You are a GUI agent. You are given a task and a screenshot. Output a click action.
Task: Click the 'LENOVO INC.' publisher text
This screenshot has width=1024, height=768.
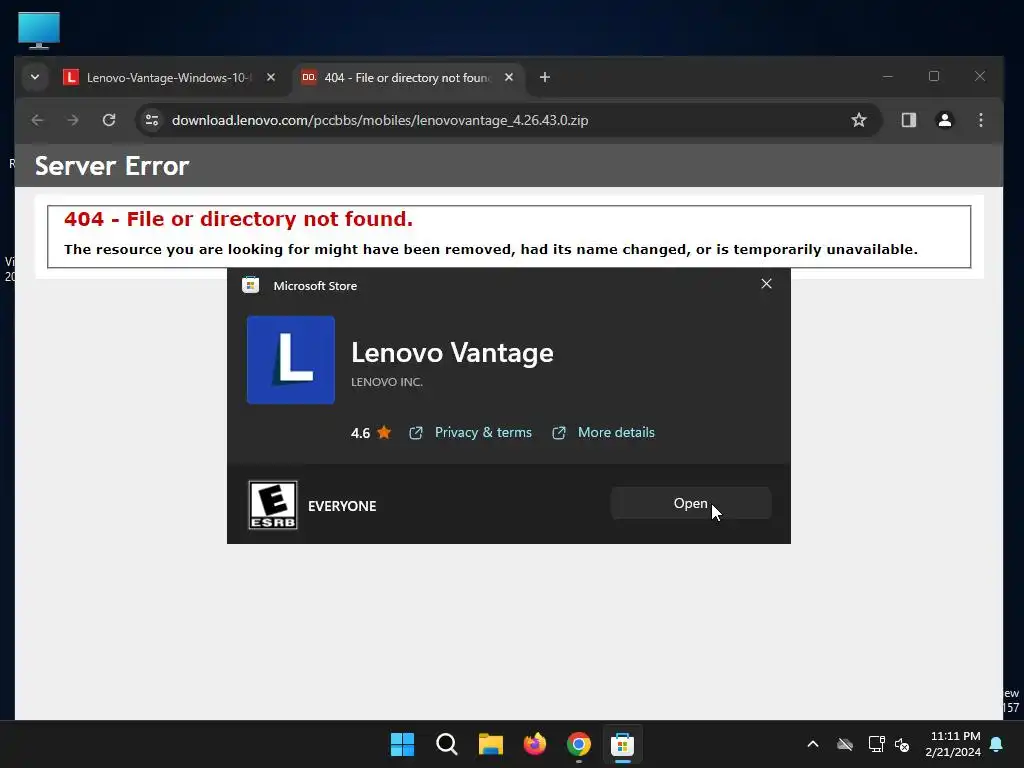click(x=387, y=382)
